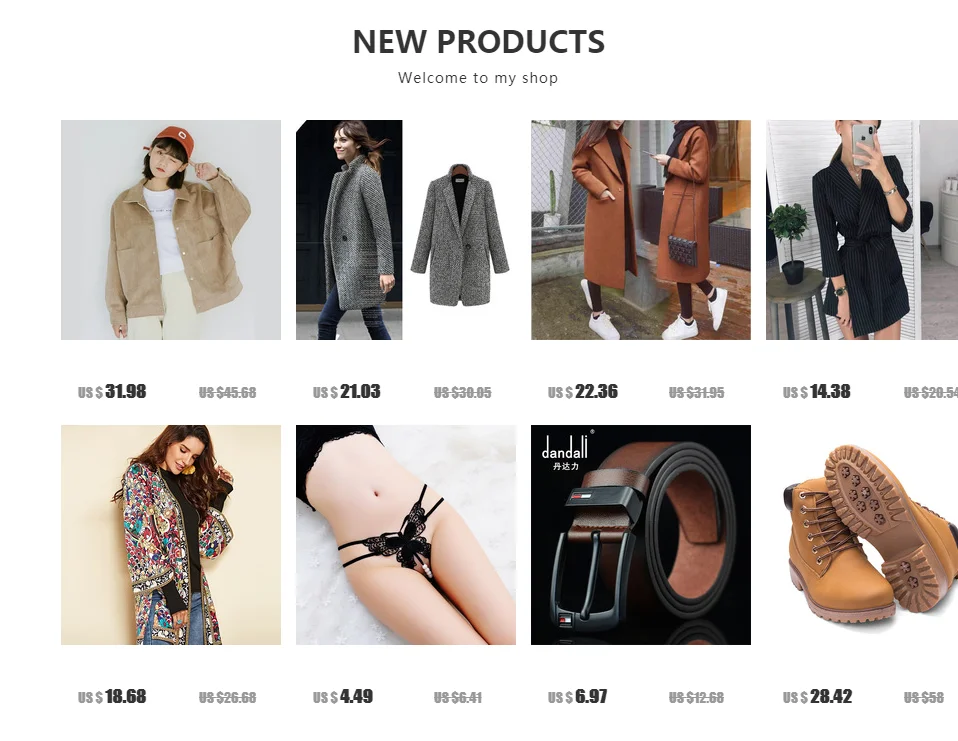Click the NEW PRODUCTS section heading
This screenshot has width=958, height=741.
pos(479,42)
